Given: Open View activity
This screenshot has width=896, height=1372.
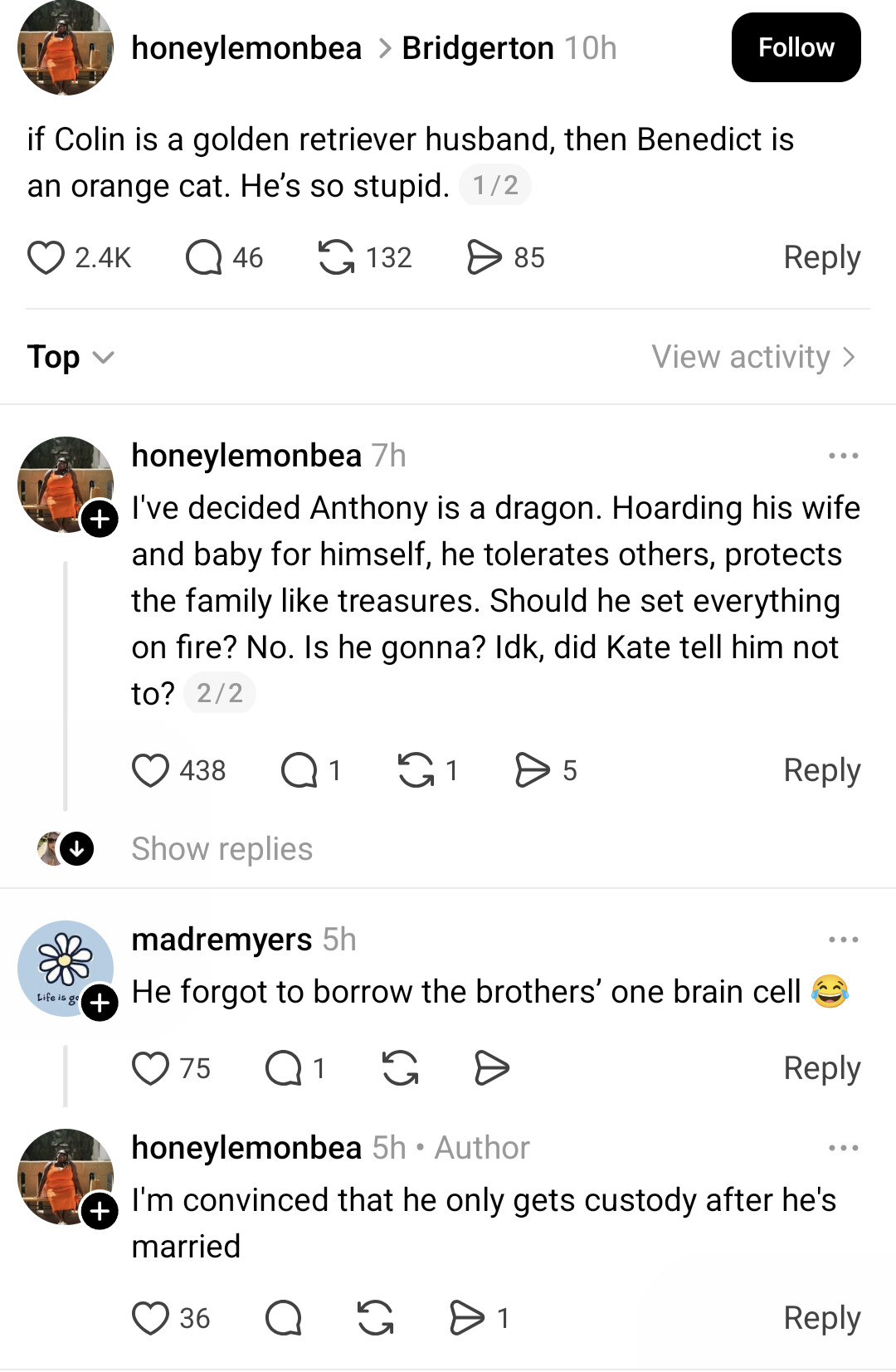Looking at the screenshot, I should 752,357.
